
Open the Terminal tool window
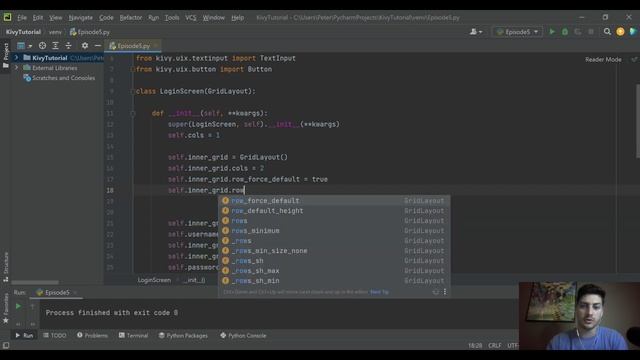133,336
